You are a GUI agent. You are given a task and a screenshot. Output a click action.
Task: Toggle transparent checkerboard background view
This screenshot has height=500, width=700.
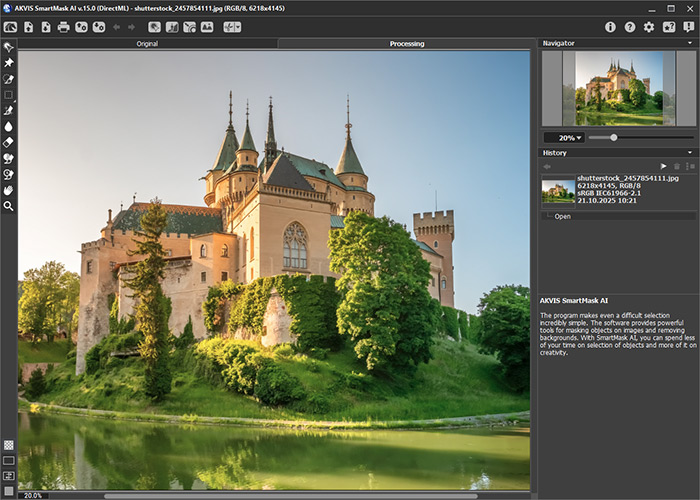(8, 445)
